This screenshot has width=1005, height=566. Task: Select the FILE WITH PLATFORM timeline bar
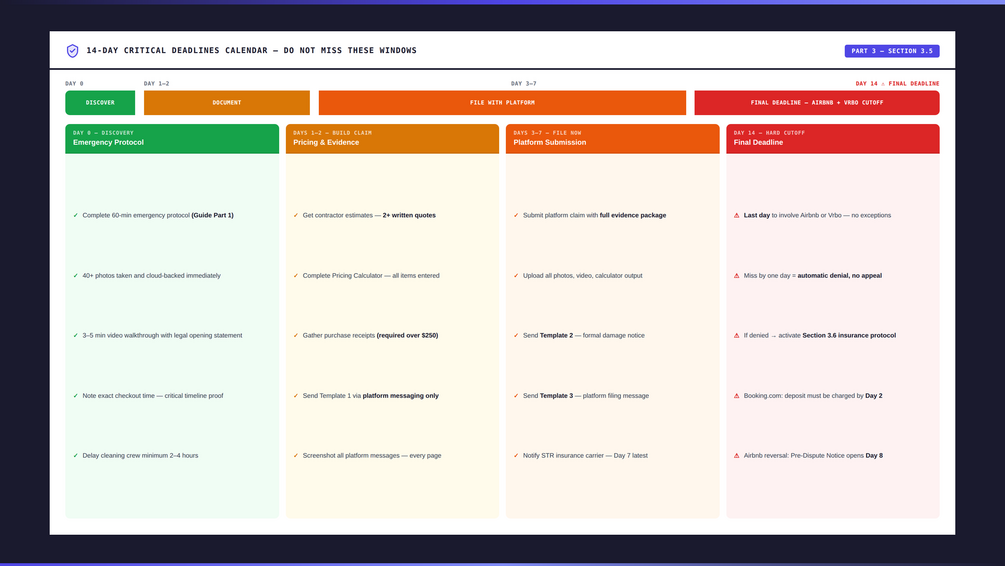tap(502, 103)
